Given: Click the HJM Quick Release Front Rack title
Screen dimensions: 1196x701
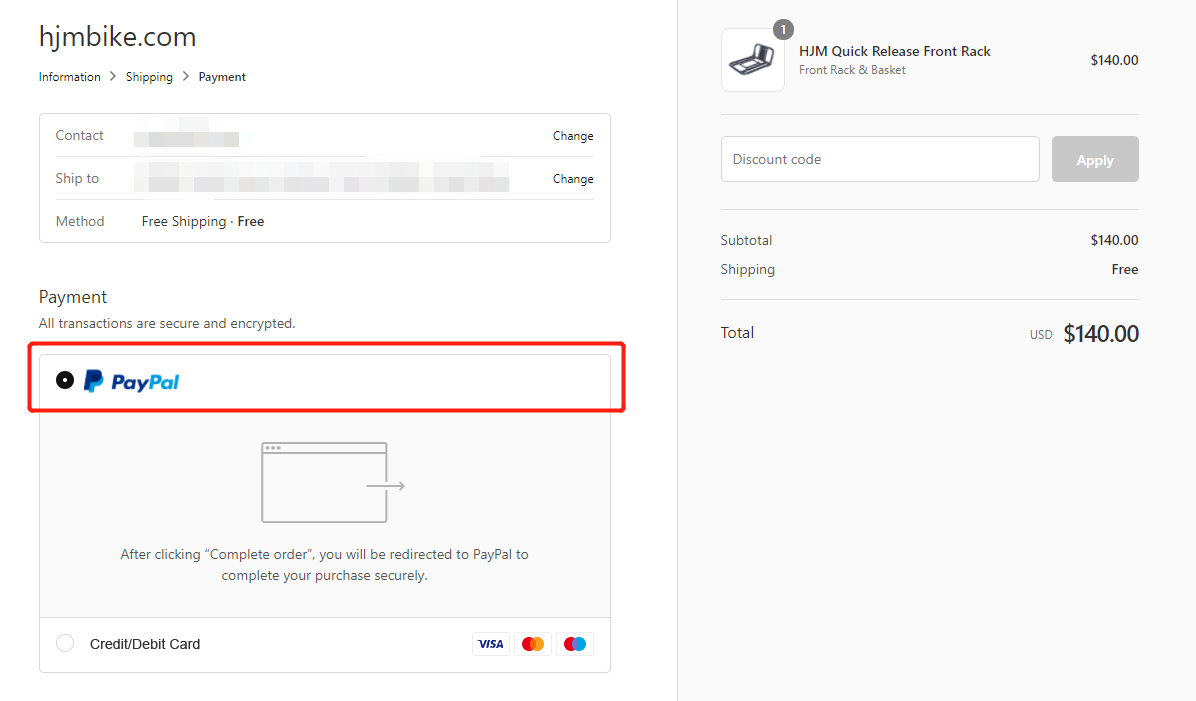Looking at the screenshot, I should click(895, 51).
